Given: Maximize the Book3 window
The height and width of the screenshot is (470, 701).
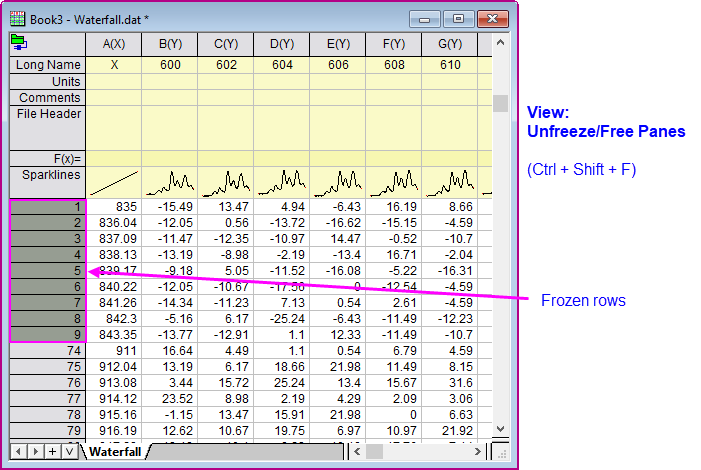Looking at the screenshot, I should (458, 19).
